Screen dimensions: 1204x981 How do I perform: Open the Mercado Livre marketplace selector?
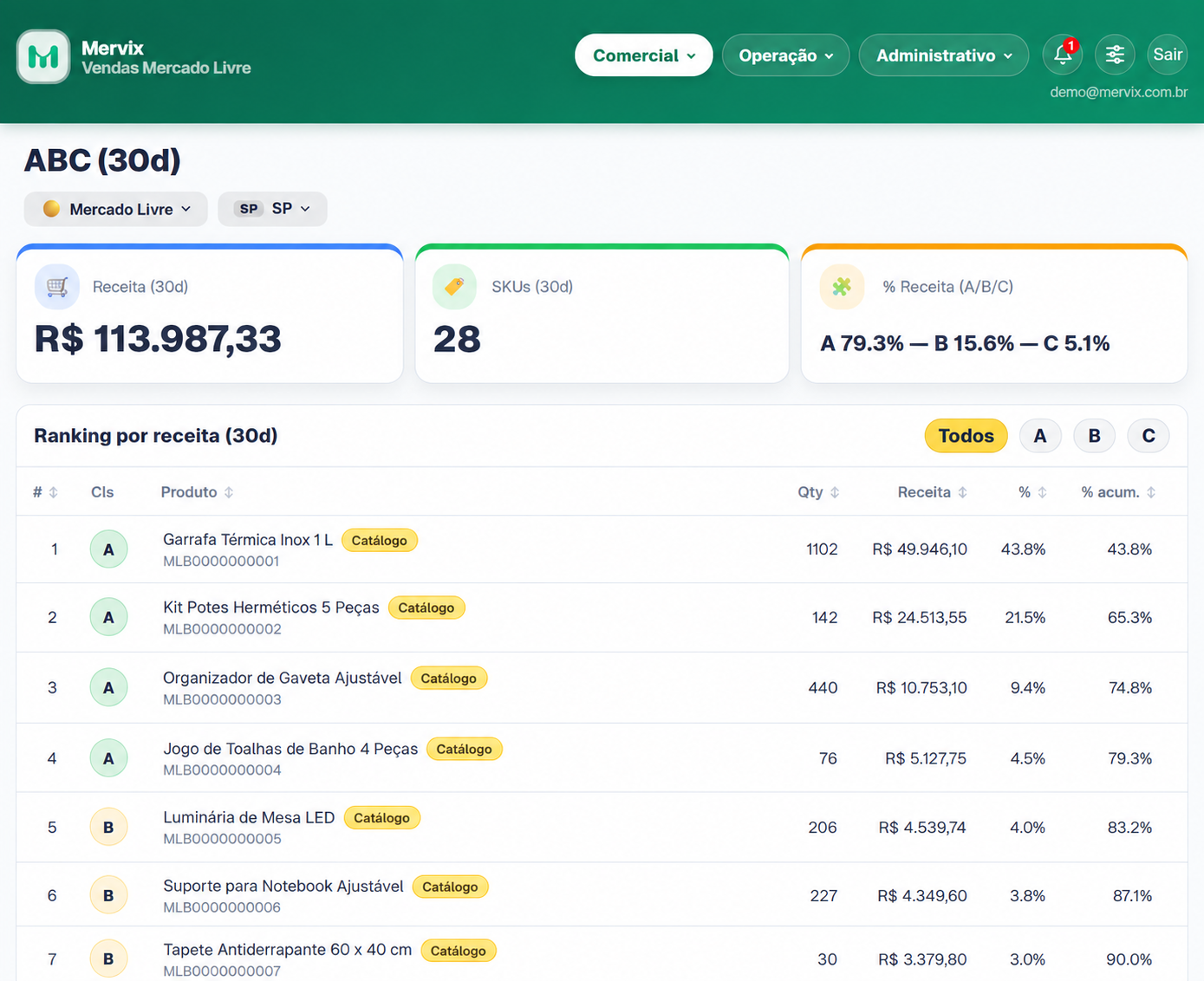click(x=116, y=209)
